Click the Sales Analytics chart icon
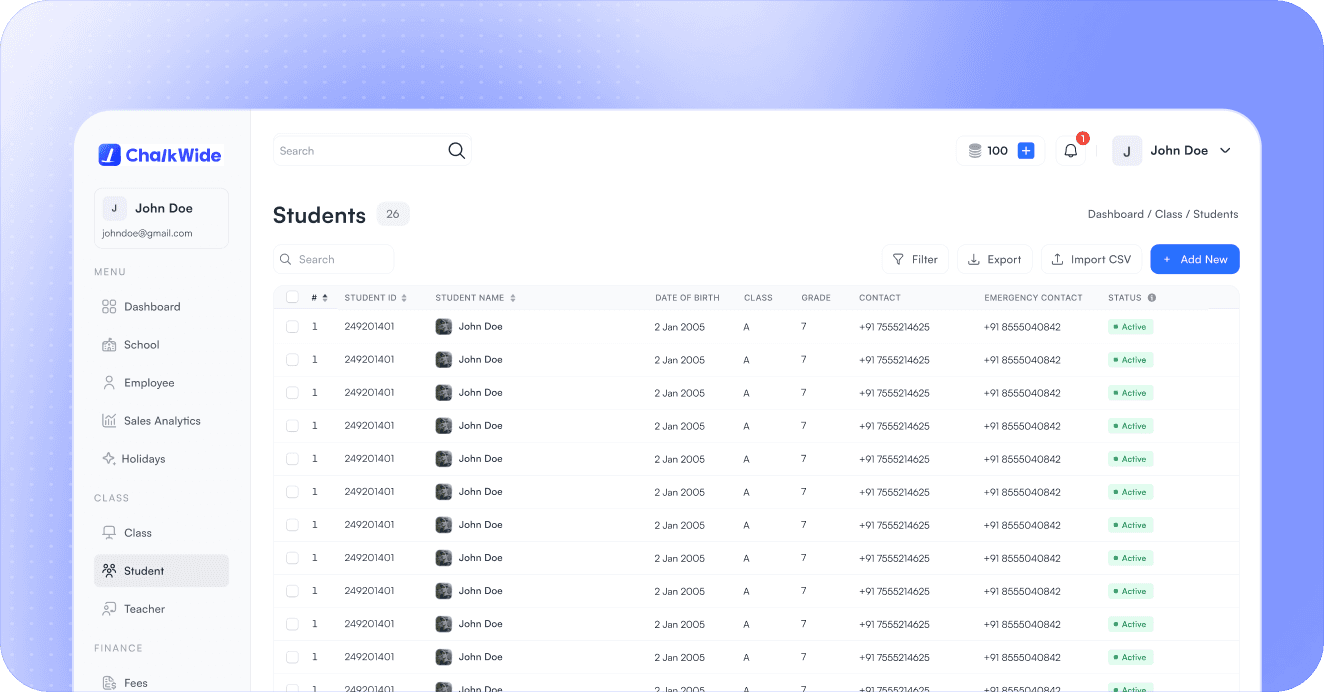The height and width of the screenshot is (692, 1324). (x=109, y=421)
